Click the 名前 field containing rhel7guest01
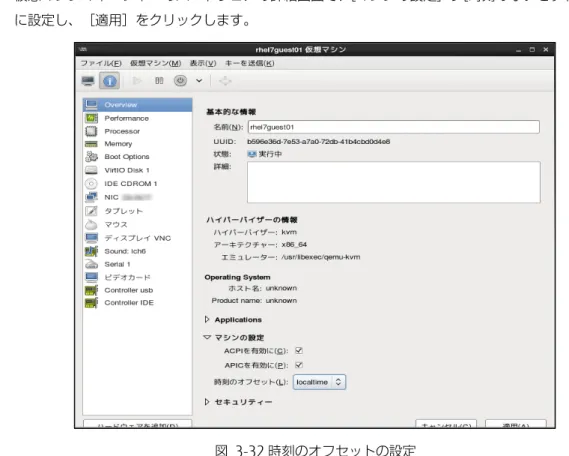 pos(394,127)
